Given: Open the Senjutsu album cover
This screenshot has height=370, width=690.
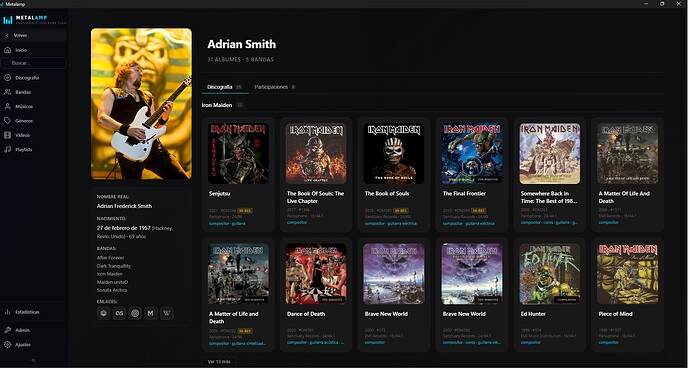Looking at the screenshot, I should [238, 153].
